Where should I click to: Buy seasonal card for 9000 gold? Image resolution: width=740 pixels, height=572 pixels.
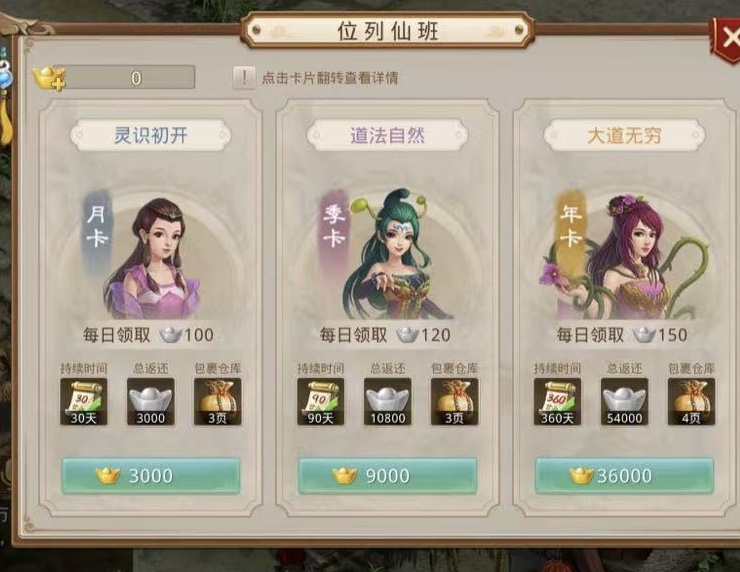[x=387, y=476]
